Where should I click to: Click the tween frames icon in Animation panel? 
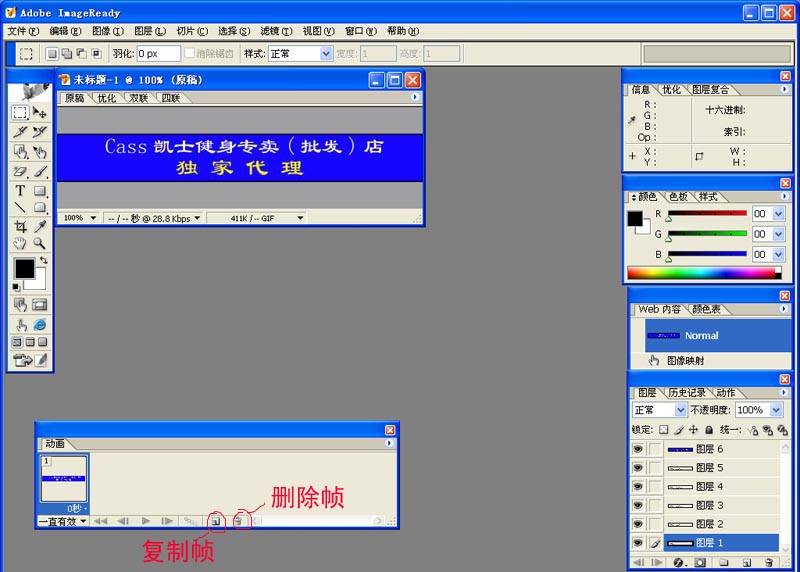tap(190, 521)
